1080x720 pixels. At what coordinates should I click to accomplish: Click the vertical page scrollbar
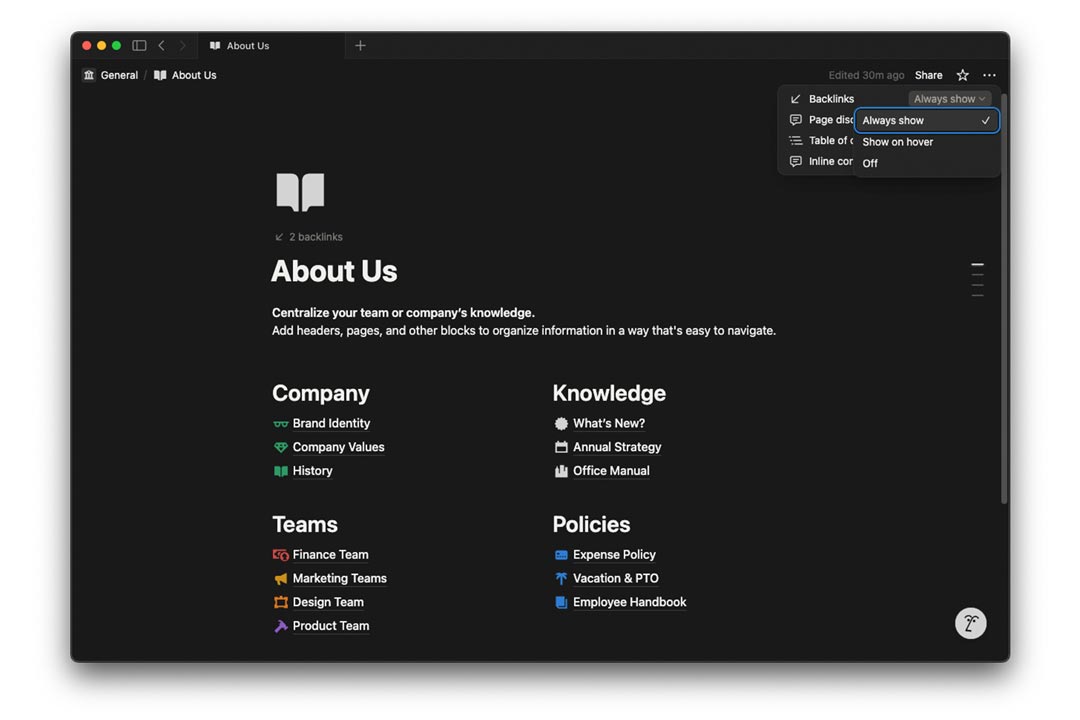click(1004, 300)
